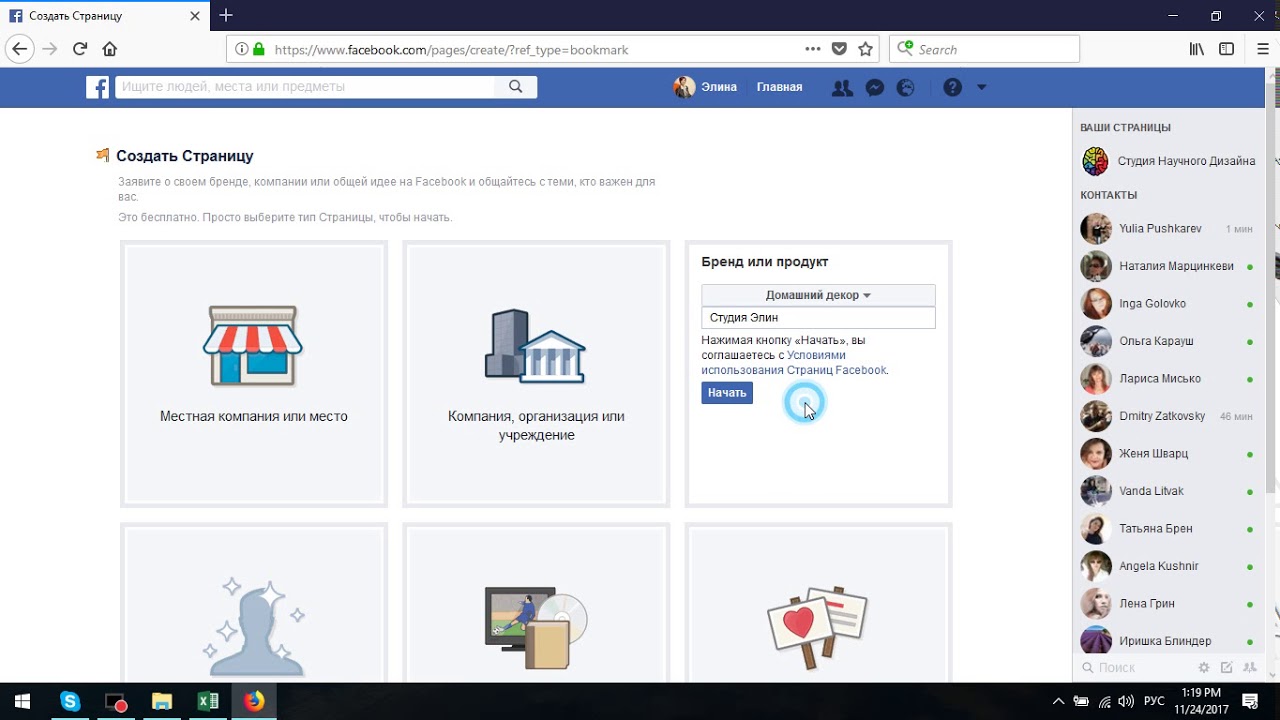Screen dimensions: 1280x720
Task: Expand the account settings dropdown arrow
Action: pos(981,88)
